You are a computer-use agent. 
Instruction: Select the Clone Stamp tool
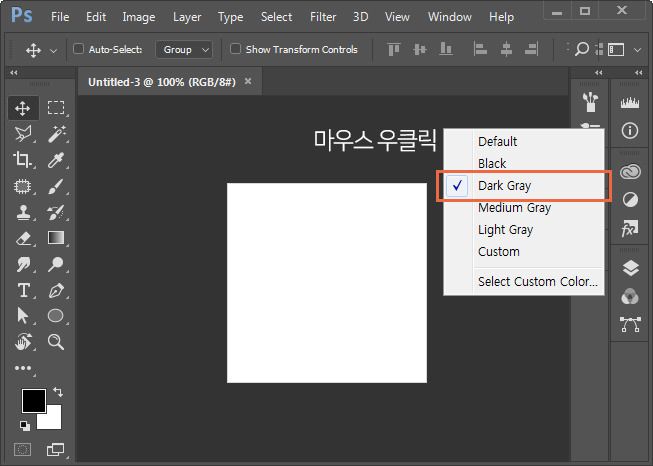pyautogui.click(x=22, y=212)
